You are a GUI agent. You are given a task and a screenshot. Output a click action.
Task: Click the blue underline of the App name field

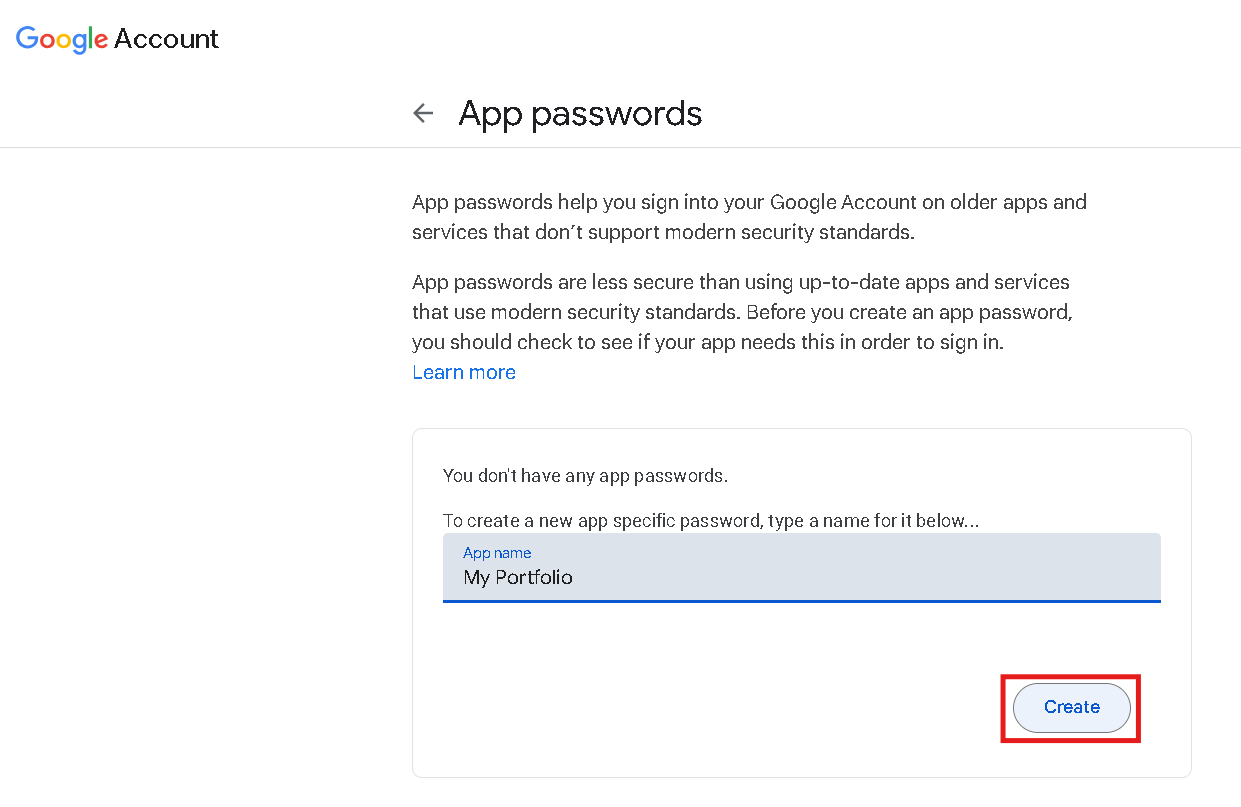tap(801, 601)
